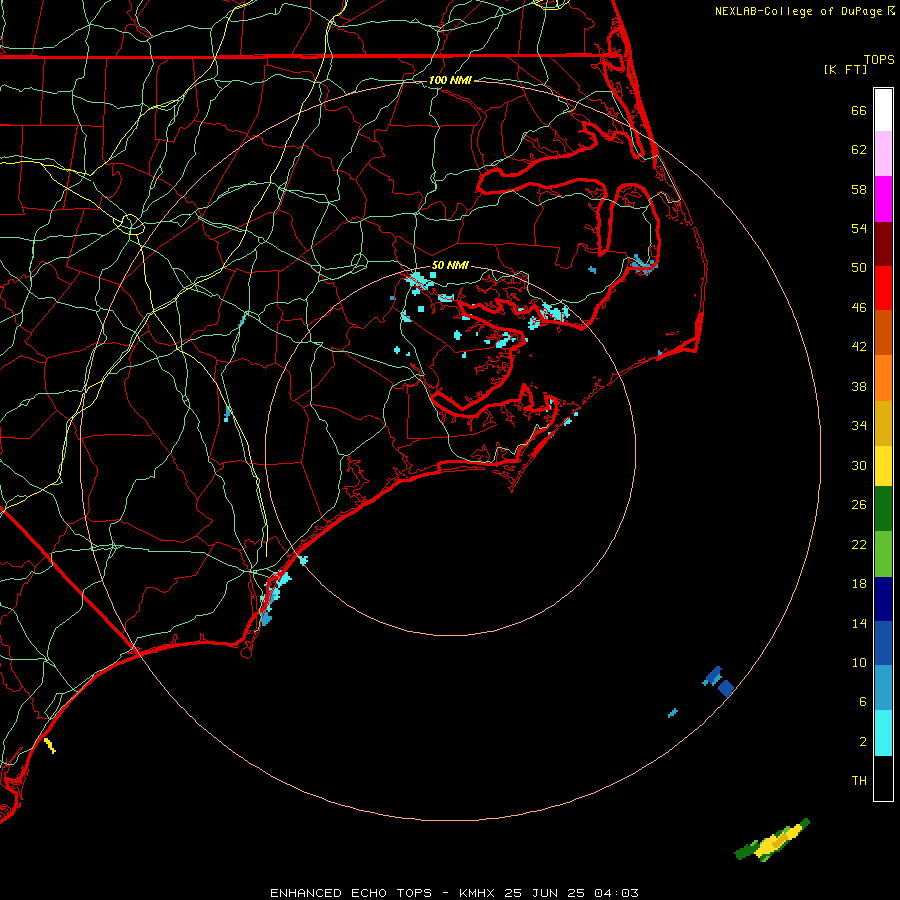Image resolution: width=900 pixels, height=900 pixels.
Task: Click the cyan echo cluster by the 50 NMI label
Action: (421, 281)
